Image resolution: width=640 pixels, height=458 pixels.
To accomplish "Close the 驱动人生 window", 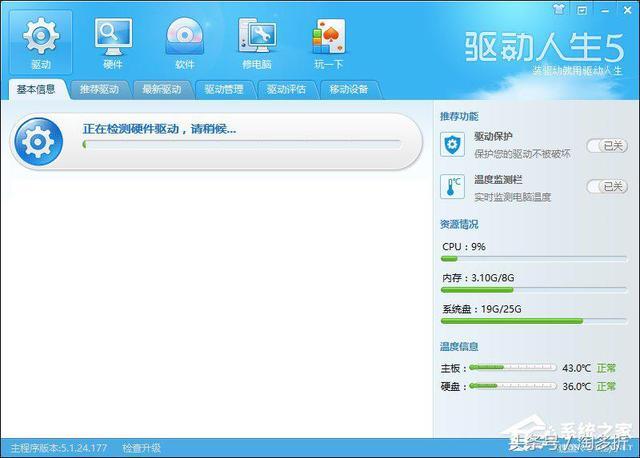I will [x=628, y=10].
